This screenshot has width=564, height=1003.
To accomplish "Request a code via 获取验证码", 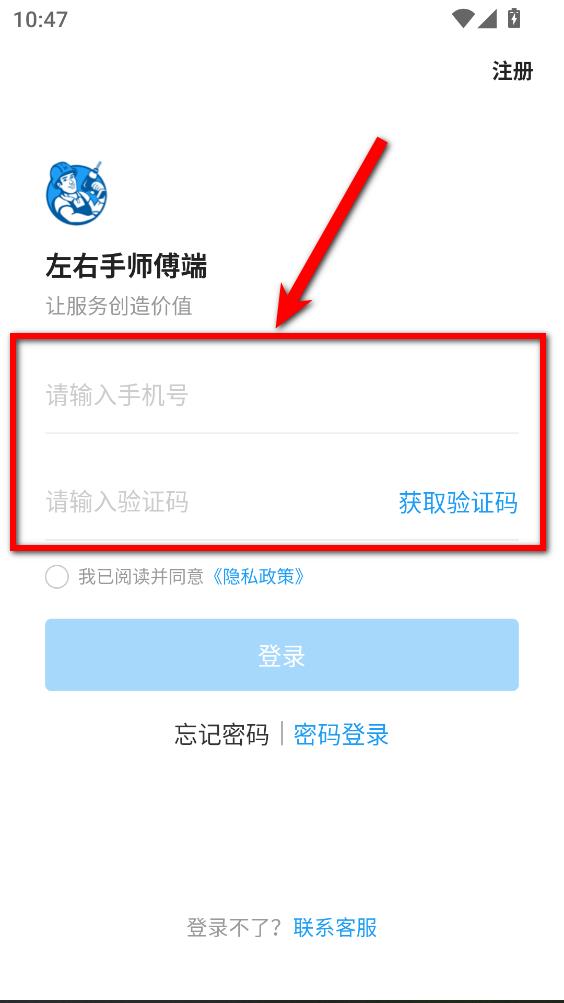I will click(x=458, y=502).
